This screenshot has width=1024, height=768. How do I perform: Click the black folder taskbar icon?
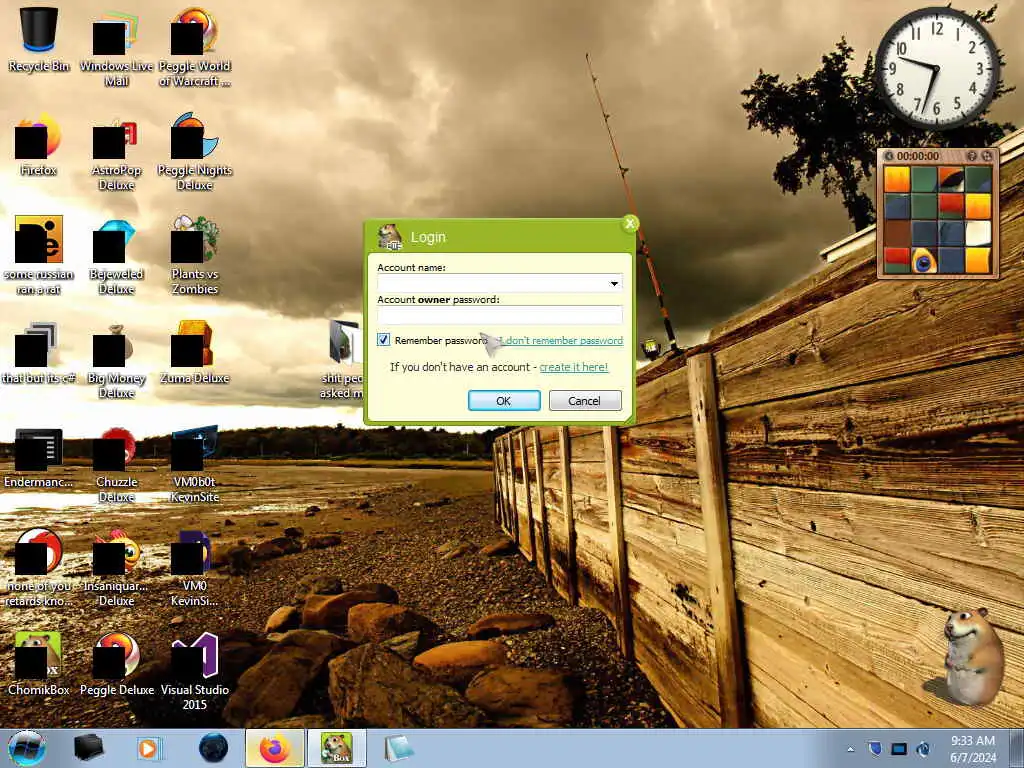coord(88,748)
